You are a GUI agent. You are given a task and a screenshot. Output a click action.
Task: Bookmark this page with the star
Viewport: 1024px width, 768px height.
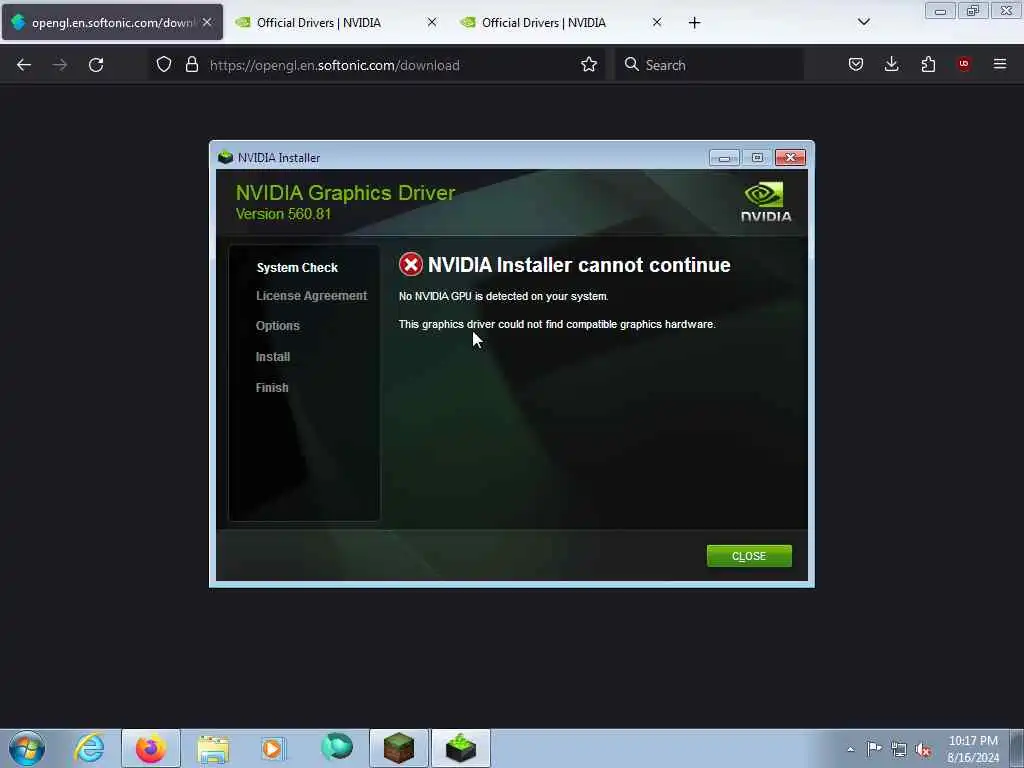tap(588, 65)
